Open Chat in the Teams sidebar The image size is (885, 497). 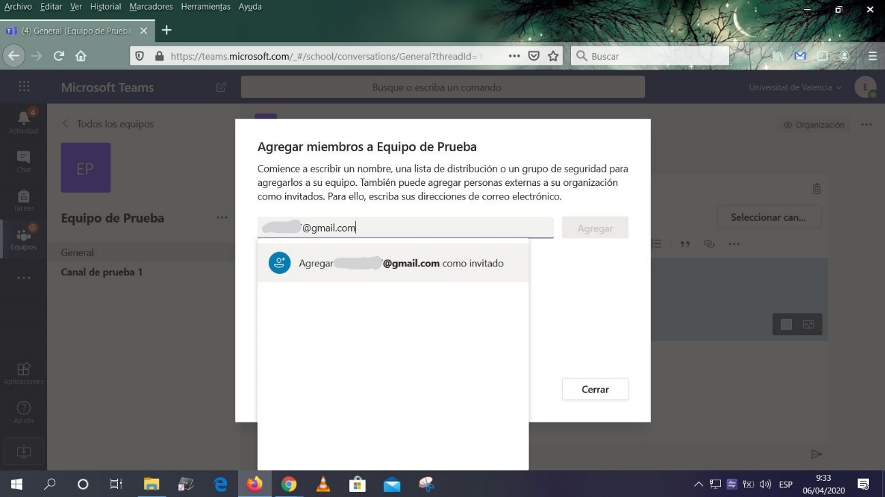pos(24,161)
